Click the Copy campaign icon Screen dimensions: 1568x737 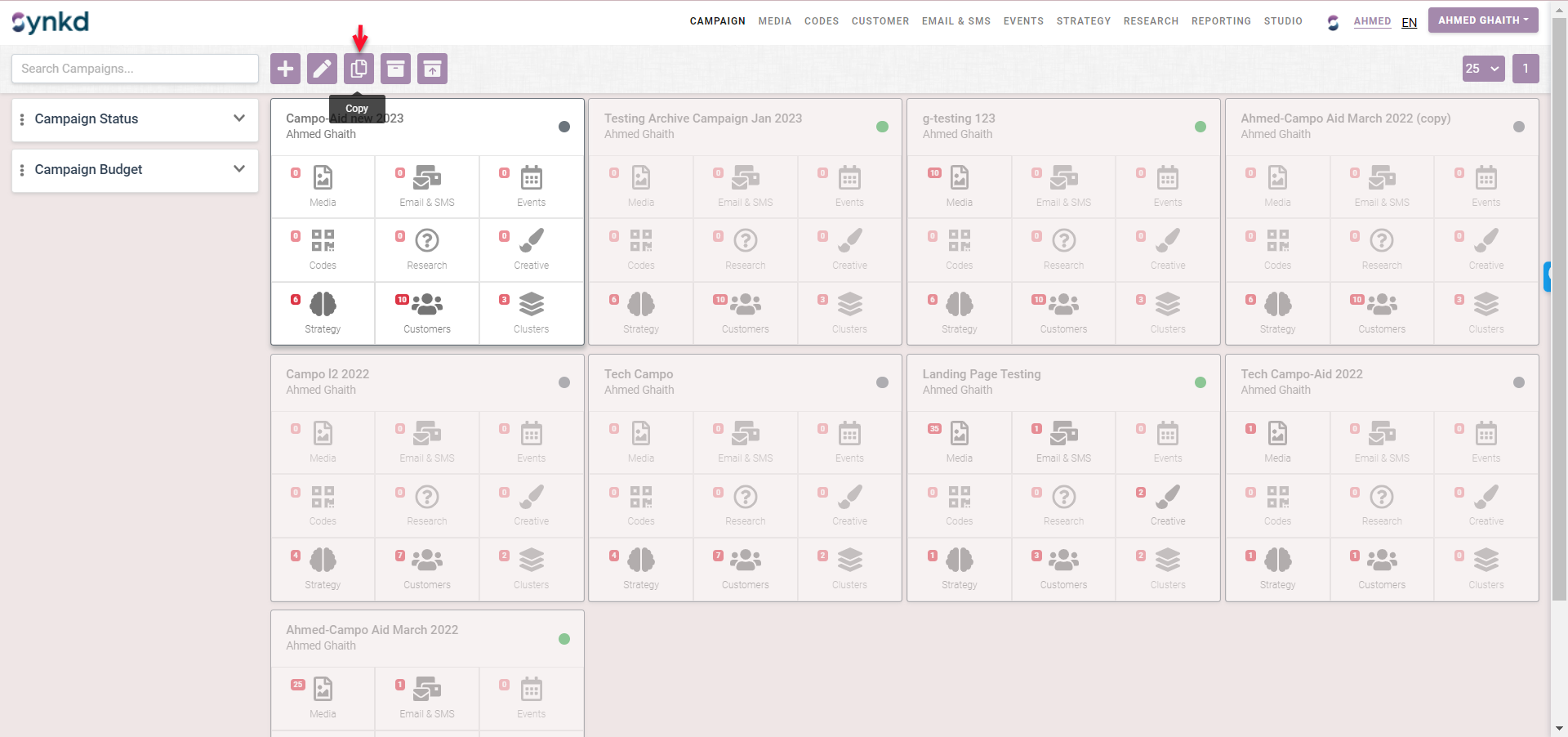click(x=359, y=69)
